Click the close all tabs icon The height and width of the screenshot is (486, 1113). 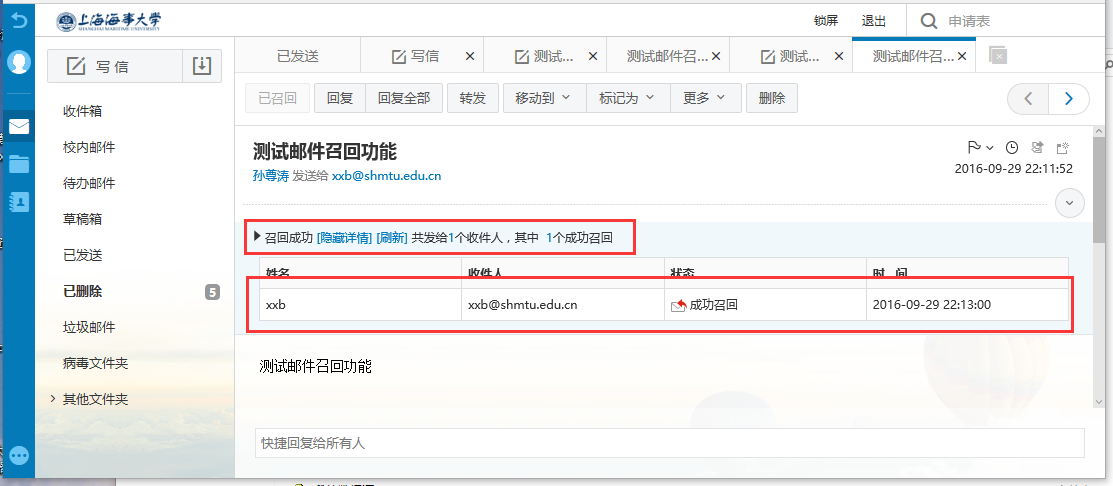(997, 56)
